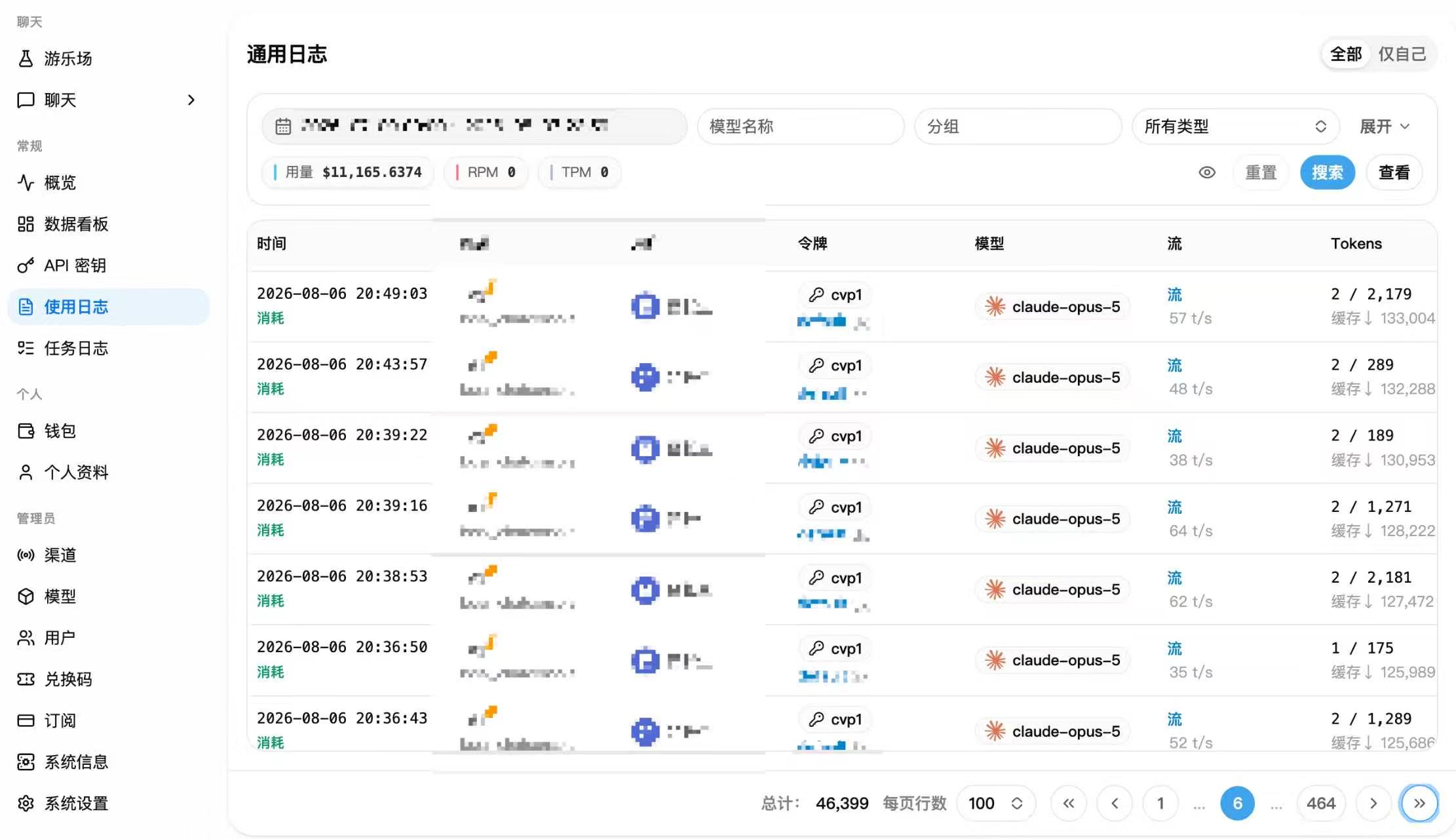Select current page 6
This screenshot has width=1456, height=839.
[1237, 803]
